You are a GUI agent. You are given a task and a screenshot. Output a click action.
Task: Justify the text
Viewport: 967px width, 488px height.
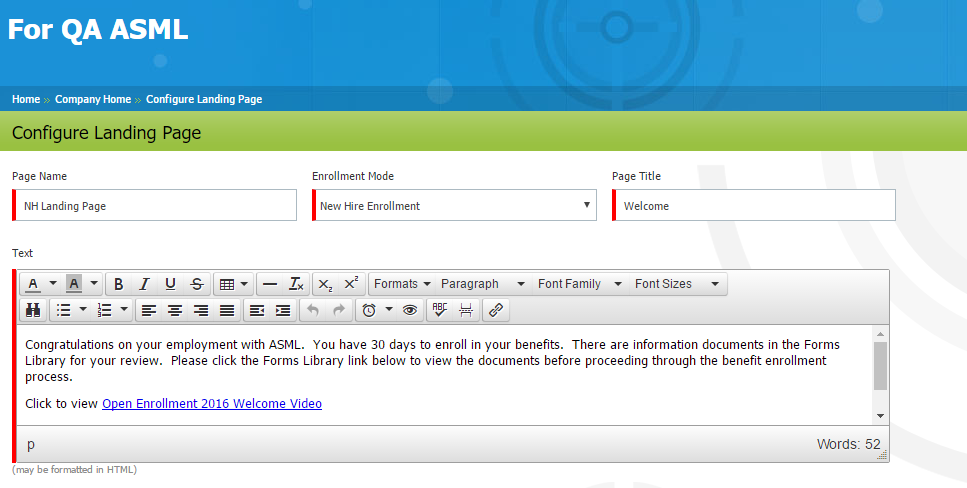click(227, 310)
